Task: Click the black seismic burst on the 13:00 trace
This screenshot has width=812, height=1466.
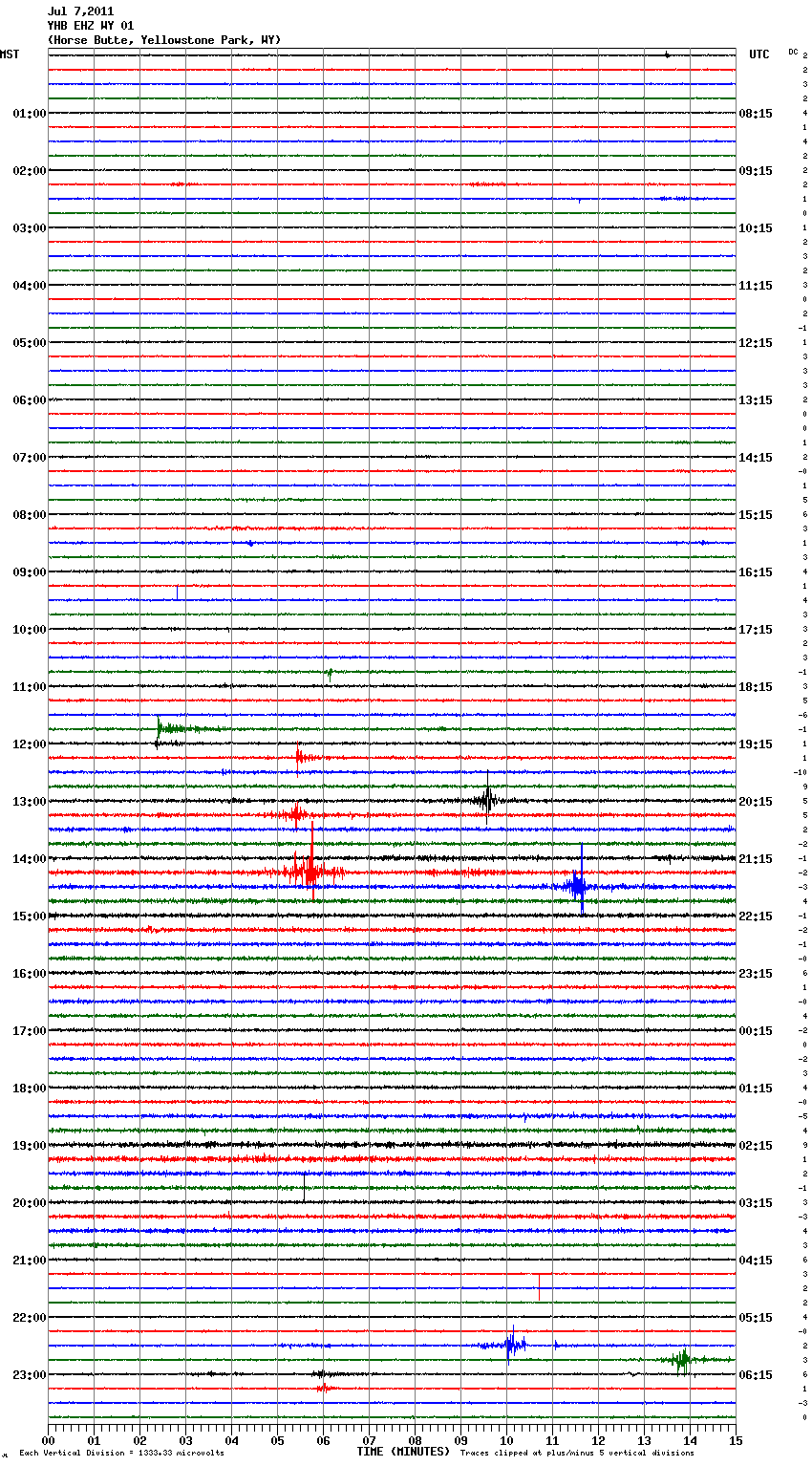Action: click(x=487, y=800)
